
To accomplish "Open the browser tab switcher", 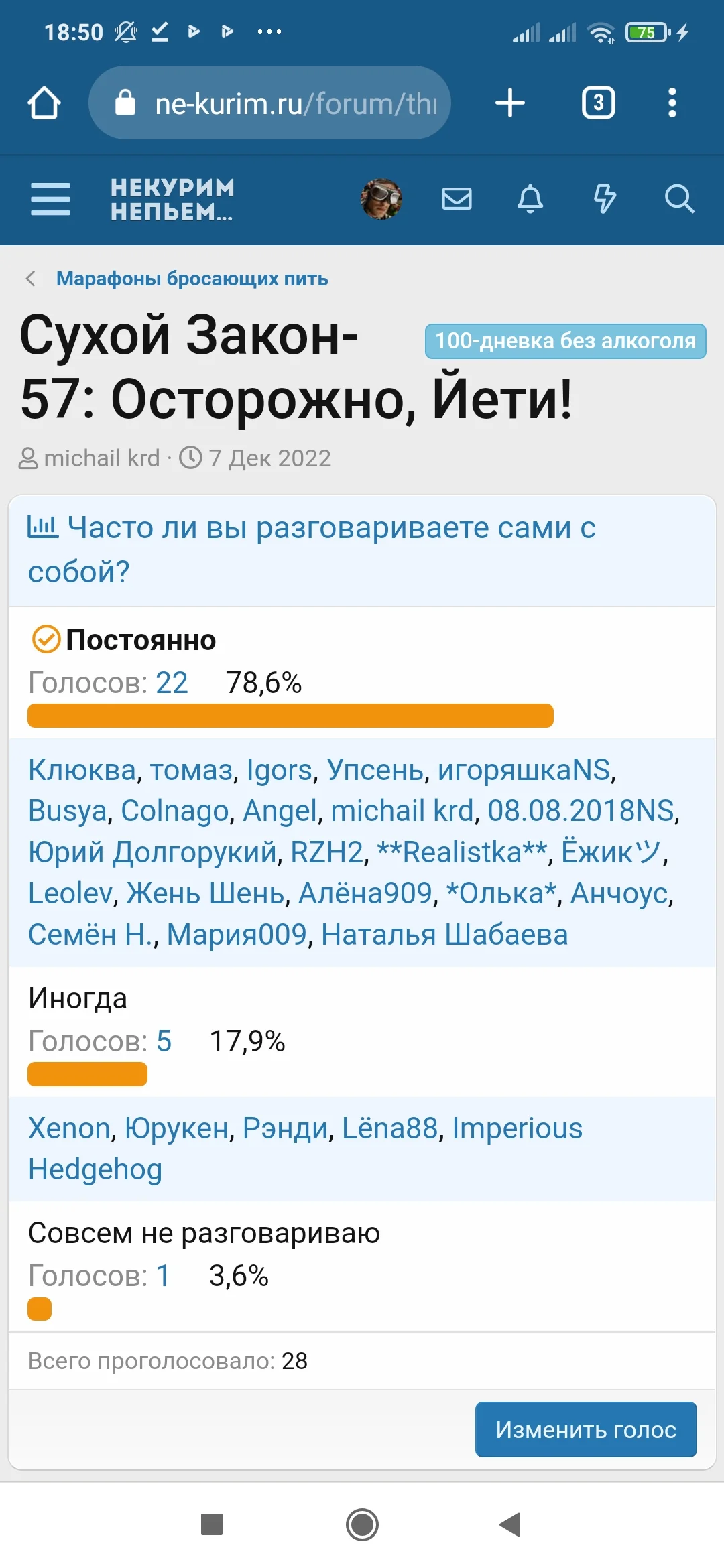I will (x=597, y=103).
